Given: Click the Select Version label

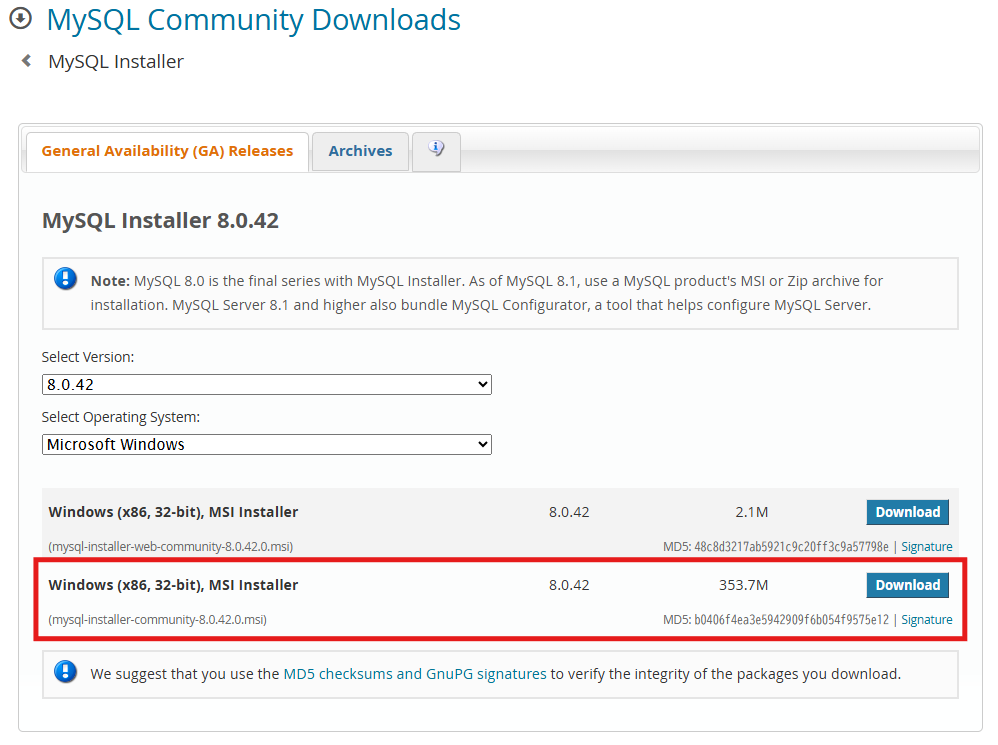Looking at the screenshot, I should [x=88, y=357].
